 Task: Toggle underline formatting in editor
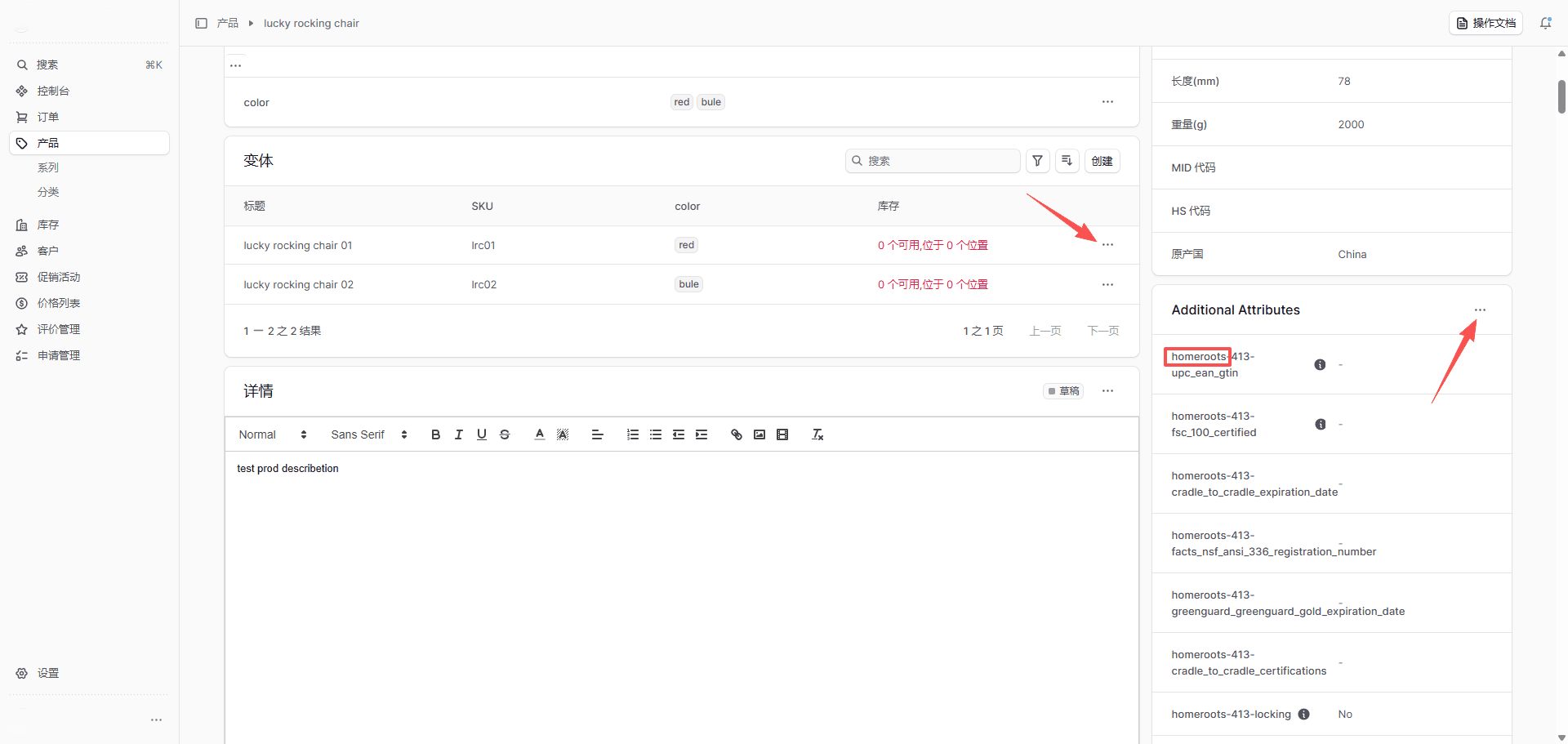482,434
